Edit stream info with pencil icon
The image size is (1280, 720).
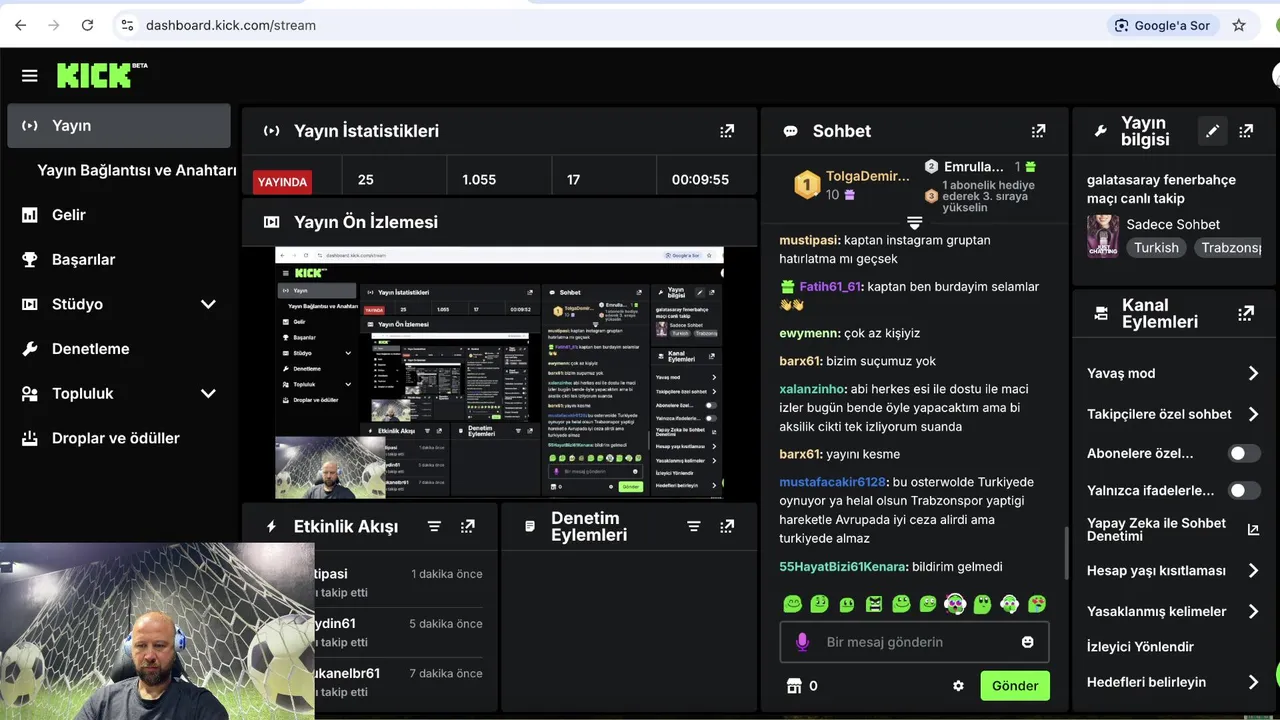pos(1212,131)
